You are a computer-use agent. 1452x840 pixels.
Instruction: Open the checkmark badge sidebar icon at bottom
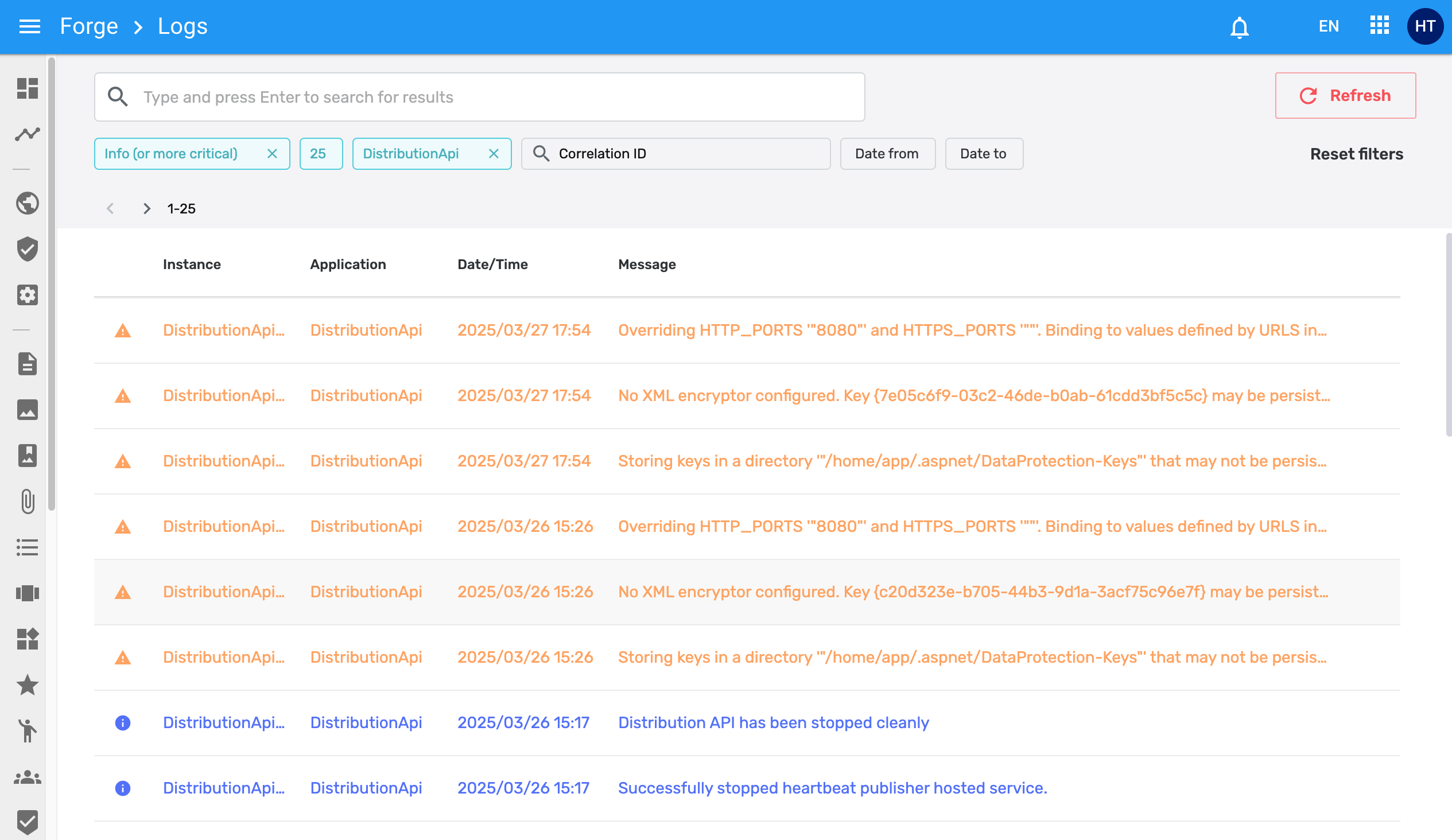pos(27,823)
